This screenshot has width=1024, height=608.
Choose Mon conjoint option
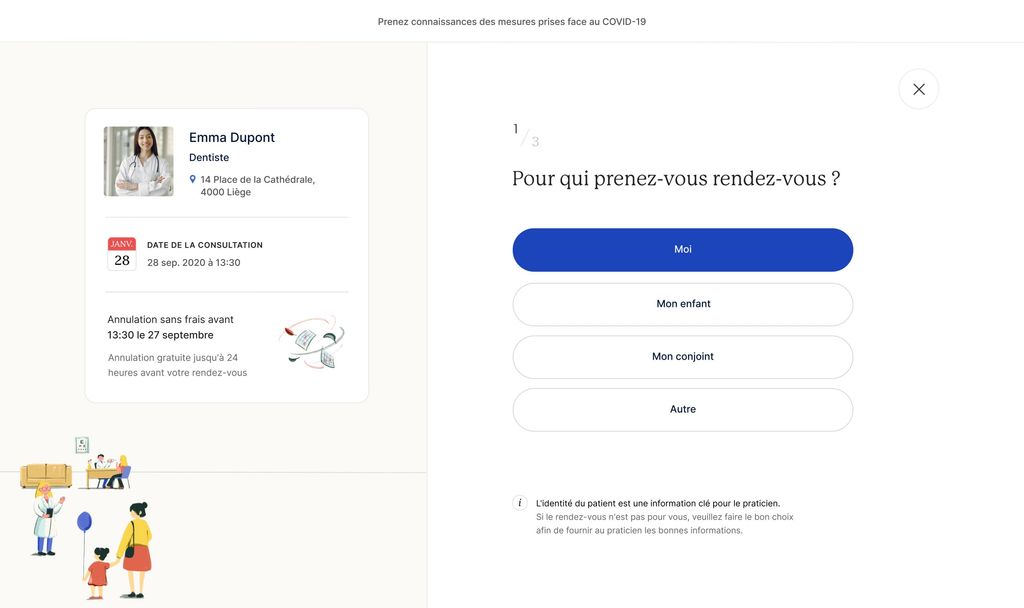[x=682, y=357]
